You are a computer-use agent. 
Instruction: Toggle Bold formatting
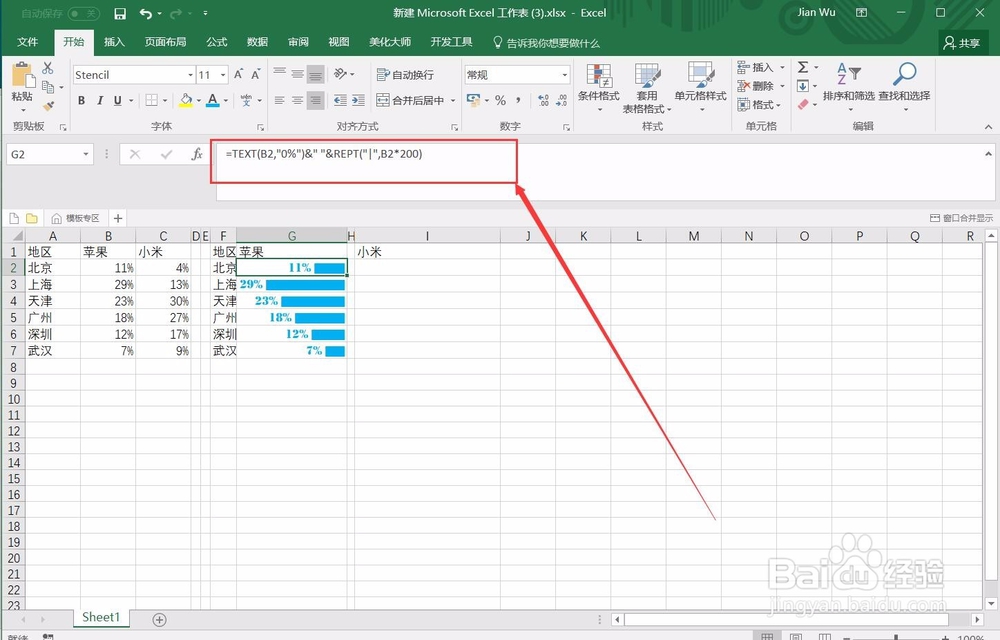82,100
